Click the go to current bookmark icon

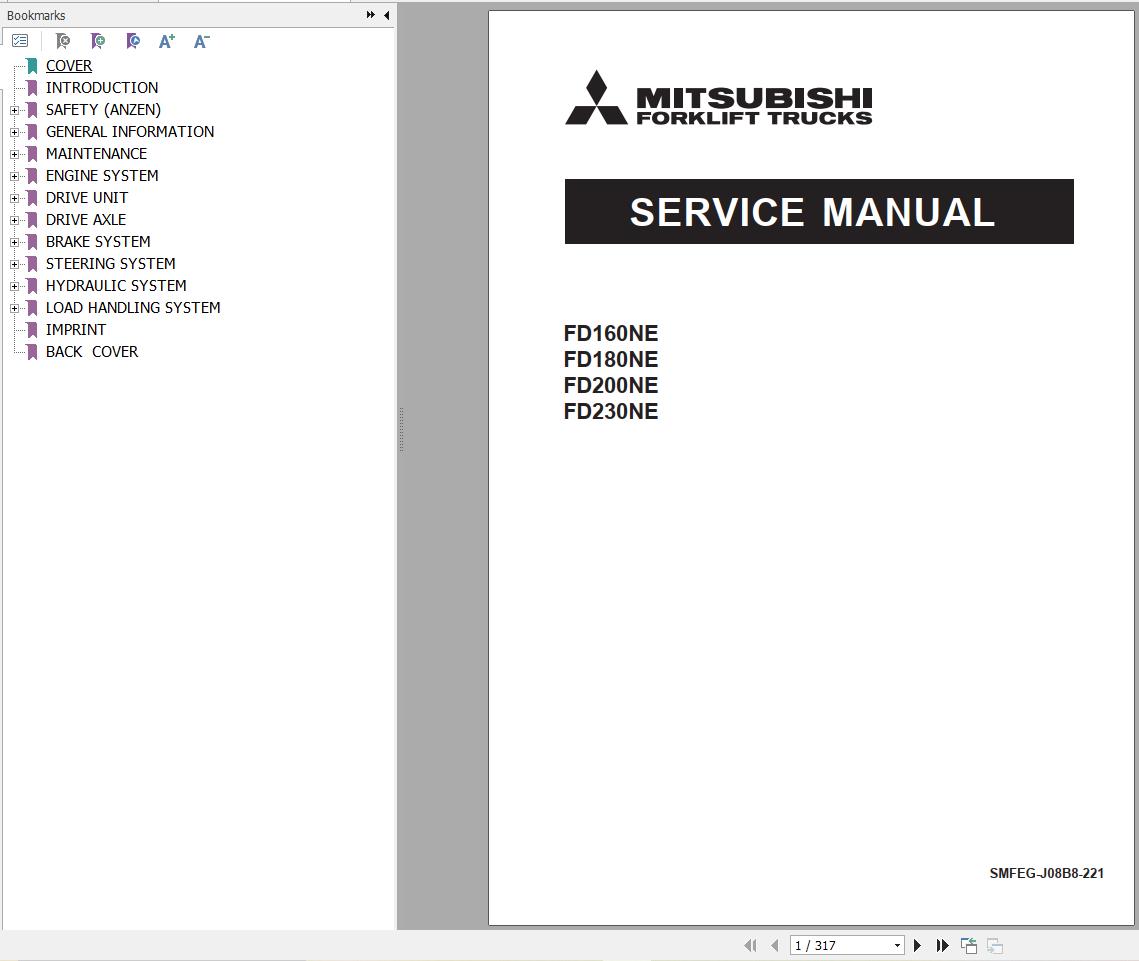pyautogui.click(x=133, y=41)
